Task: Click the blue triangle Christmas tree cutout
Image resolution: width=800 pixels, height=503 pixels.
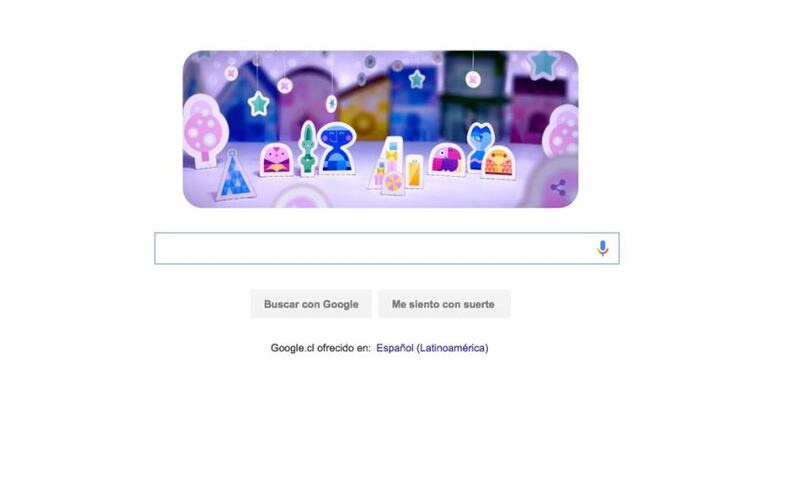Action: click(x=235, y=175)
